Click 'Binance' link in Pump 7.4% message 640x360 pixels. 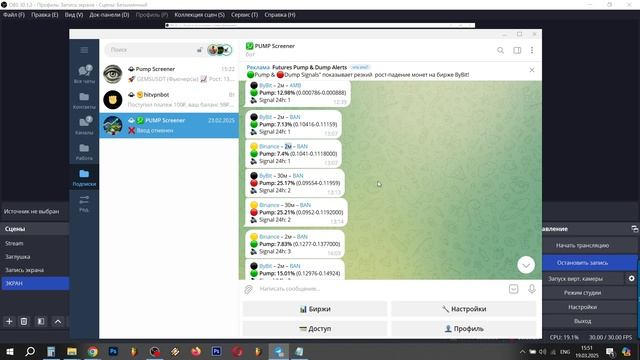pos(269,147)
